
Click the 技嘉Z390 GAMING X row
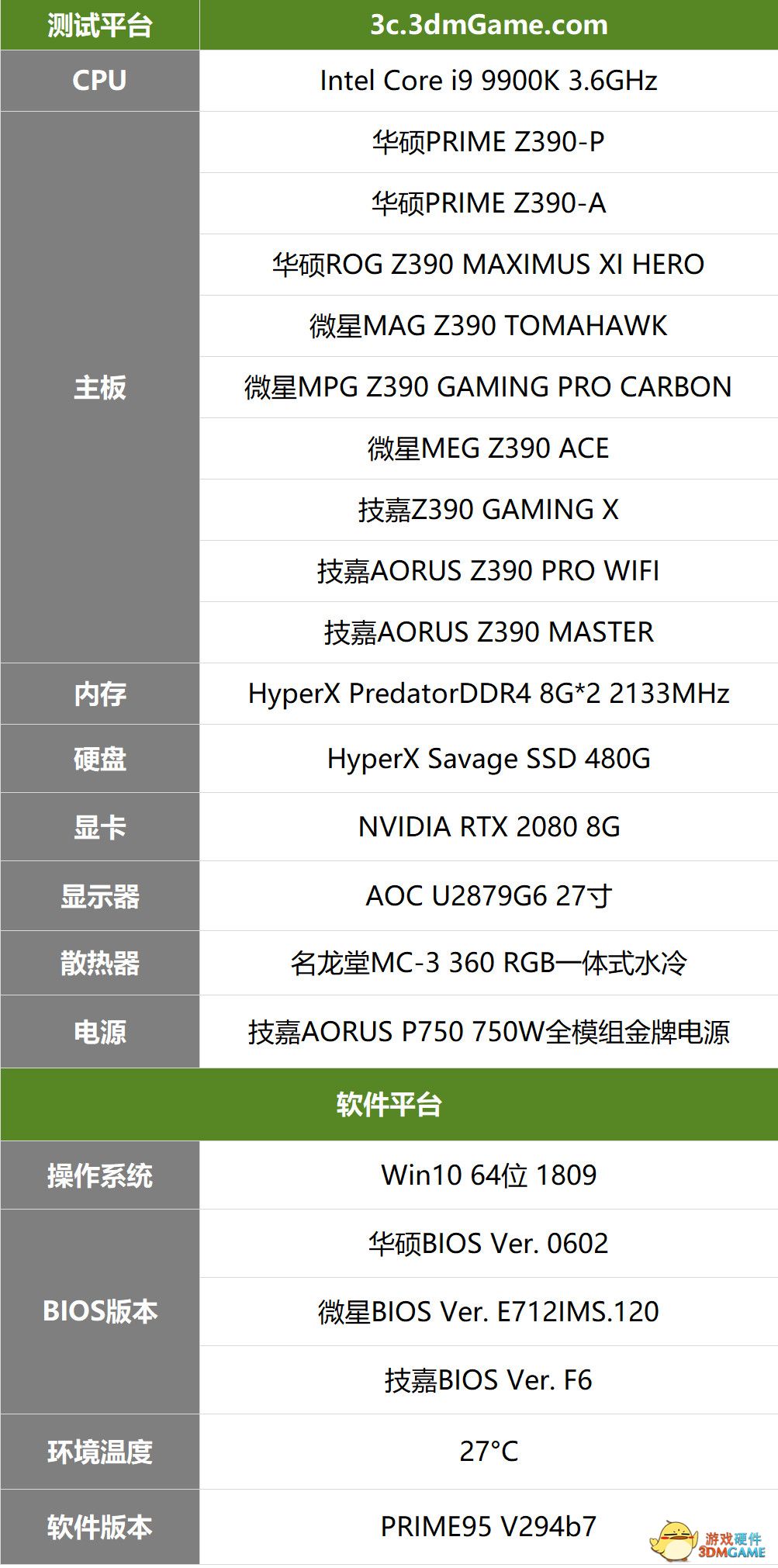point(489,510)
